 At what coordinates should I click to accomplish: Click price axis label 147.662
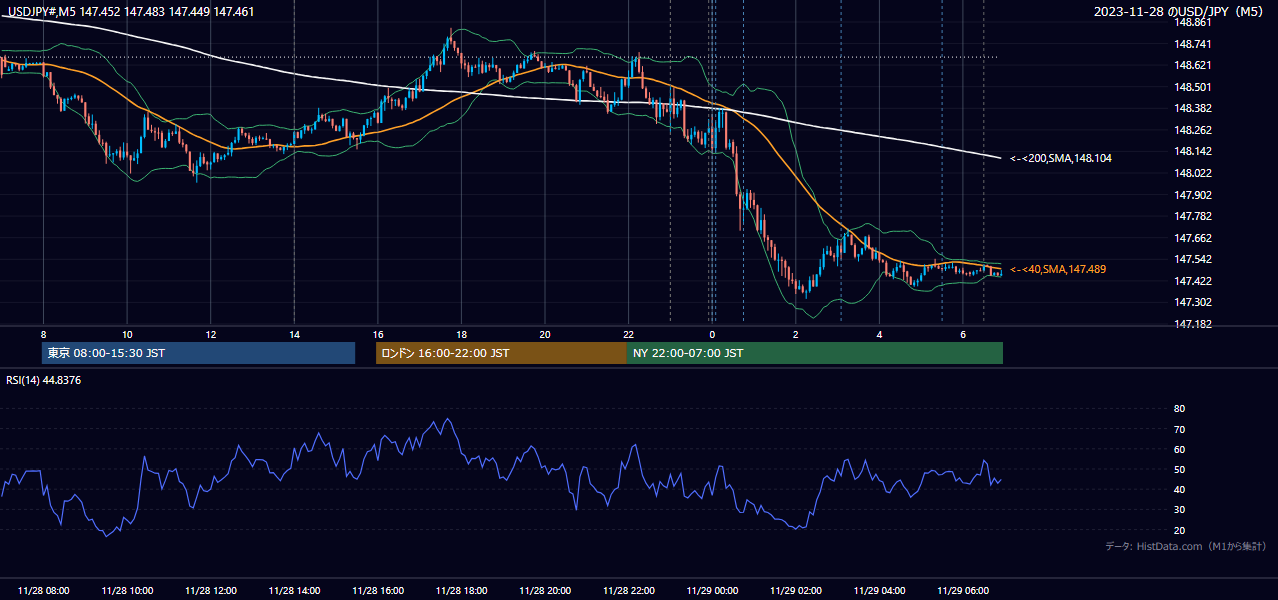tap(1194, 238)
